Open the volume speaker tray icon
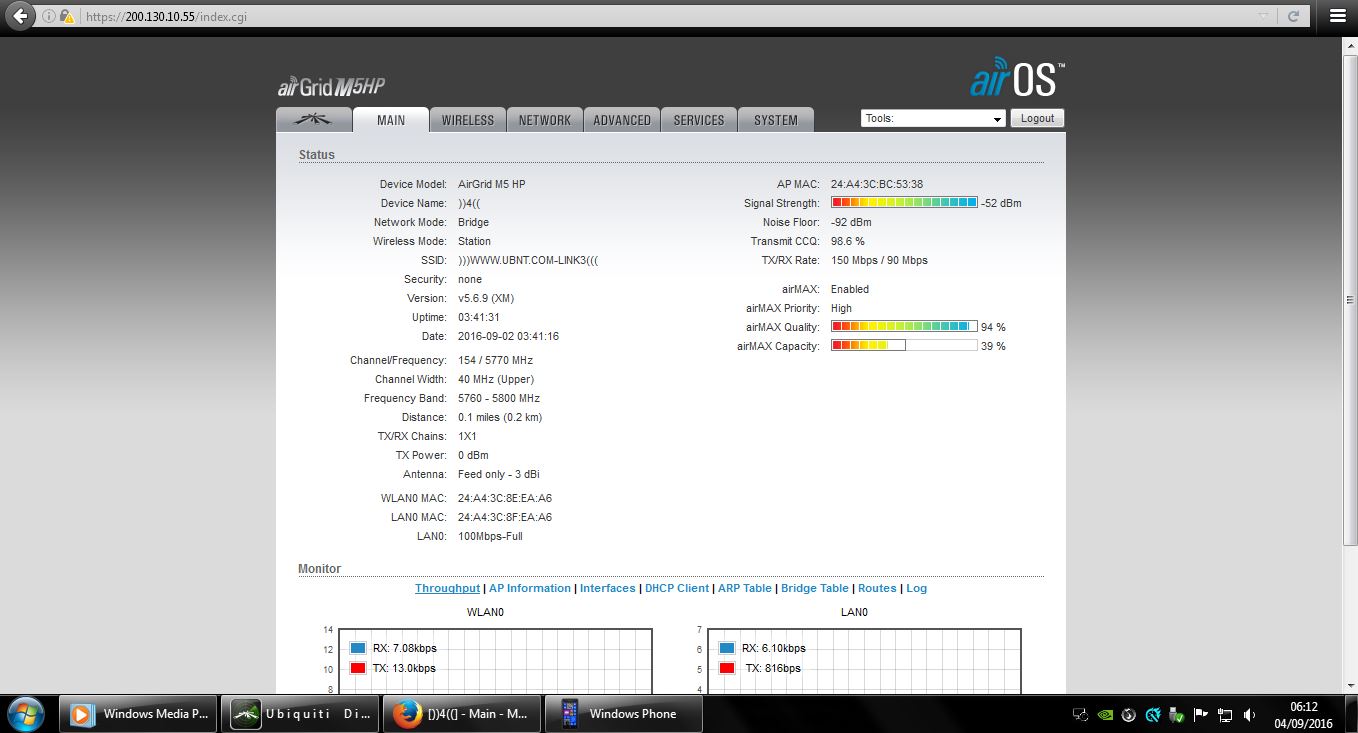This screenshot has width=1358, height=733. tap(1249, 715)
